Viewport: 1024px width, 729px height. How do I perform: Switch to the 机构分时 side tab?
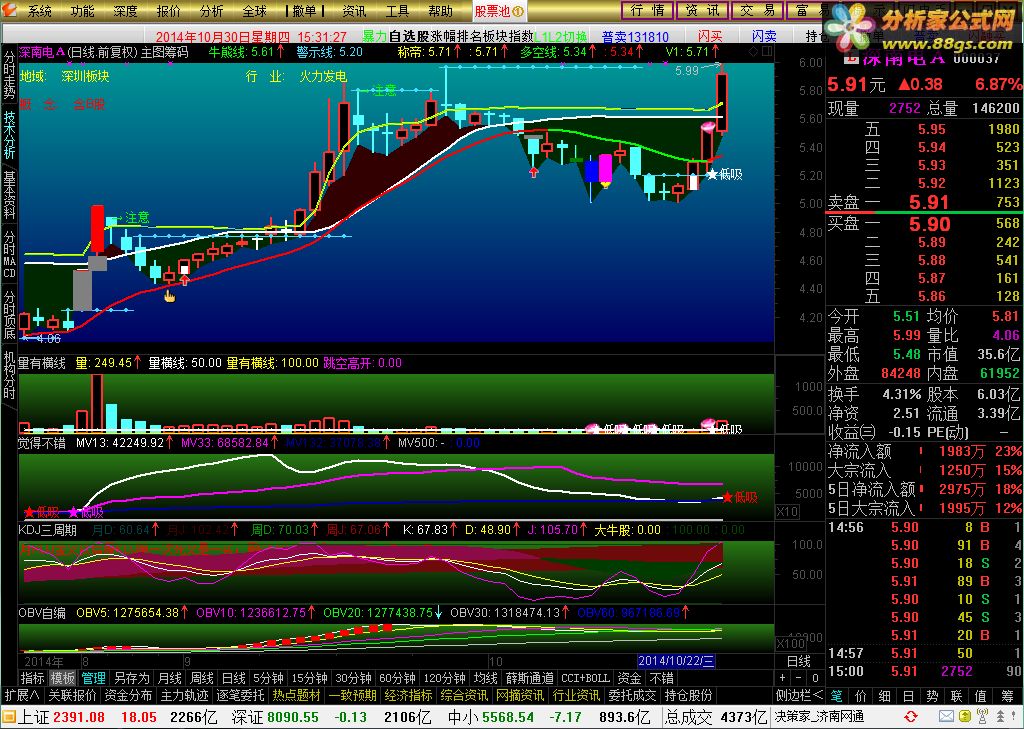pyautogui.click(x=9, y=375)
